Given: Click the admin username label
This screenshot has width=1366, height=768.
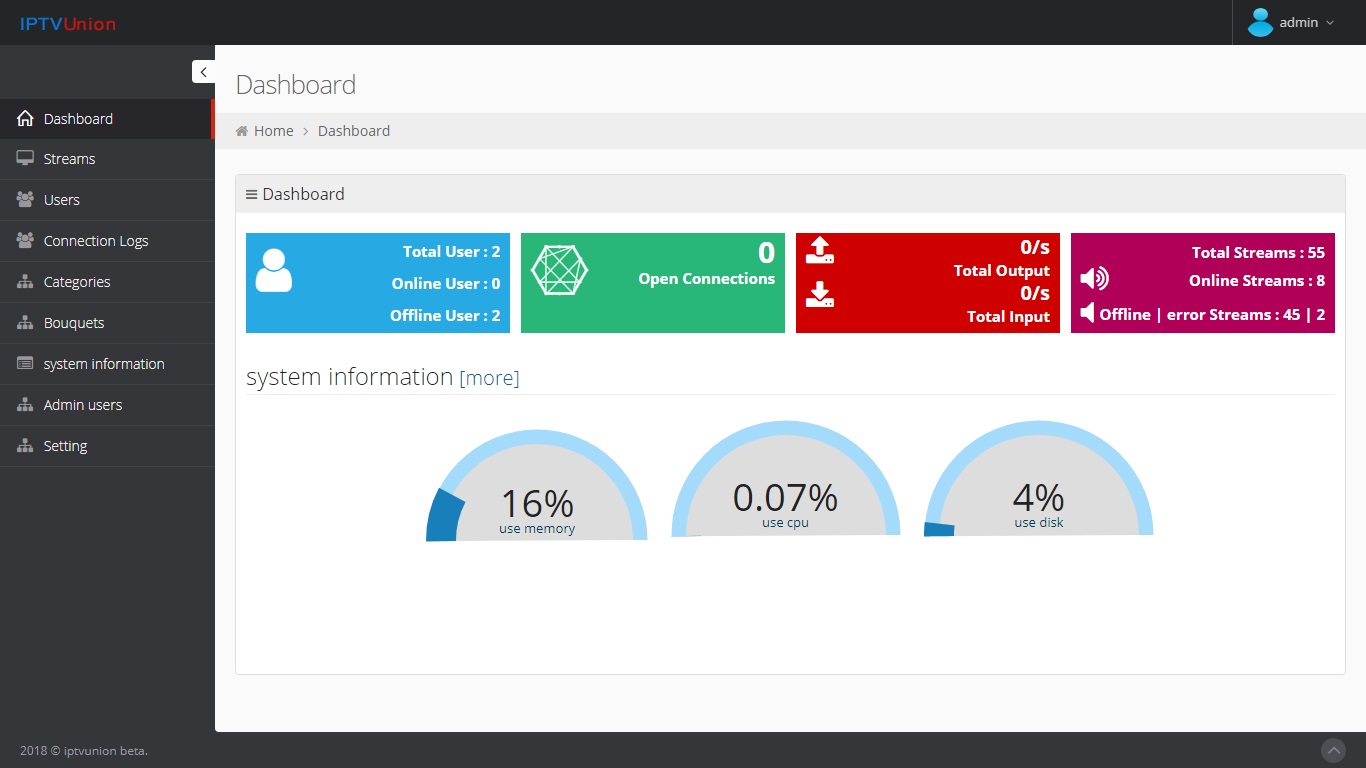Looking at the screenshot, I should (x=1299, y=22).
